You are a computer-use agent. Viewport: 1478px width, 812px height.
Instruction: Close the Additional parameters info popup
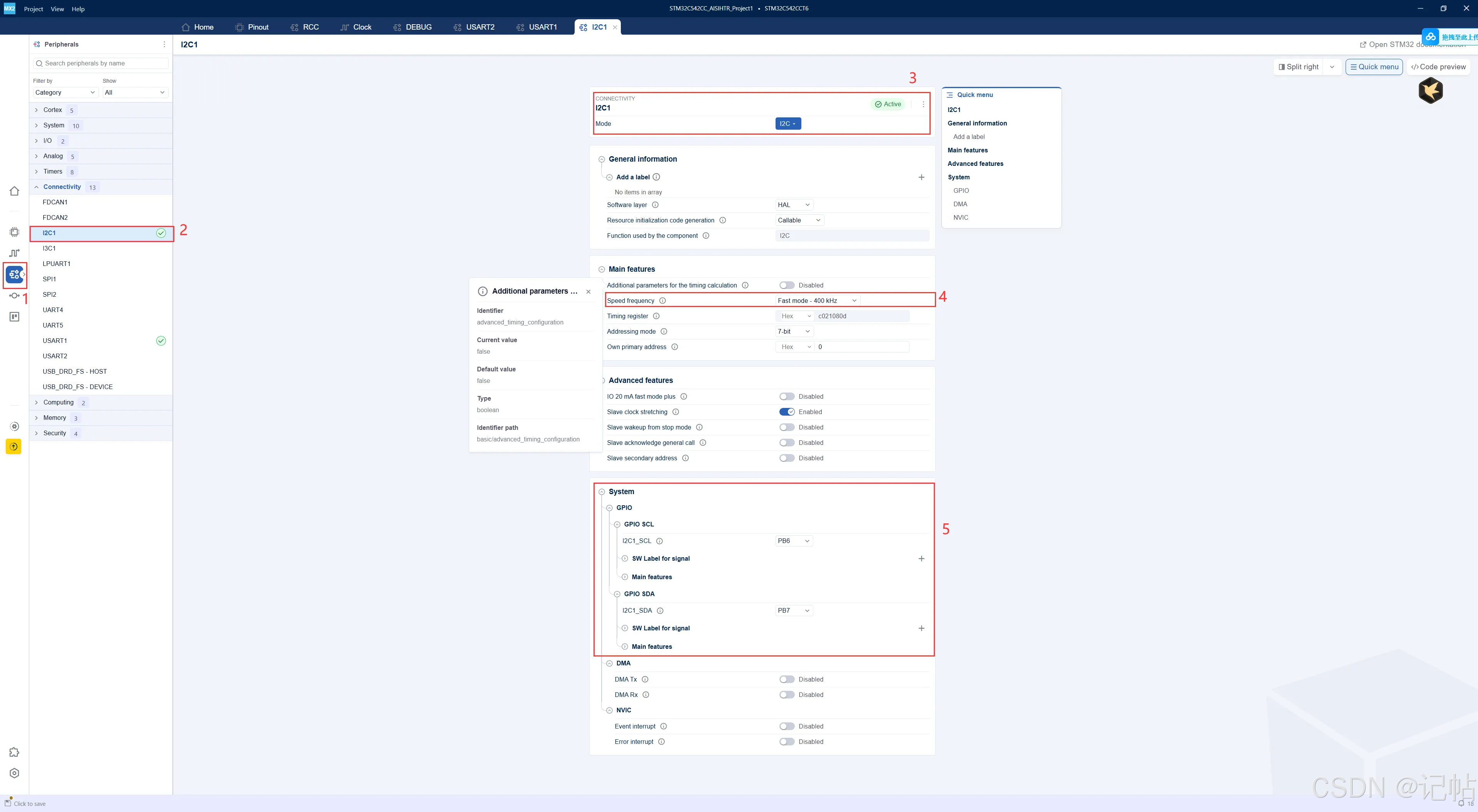[x=588, y=292]
